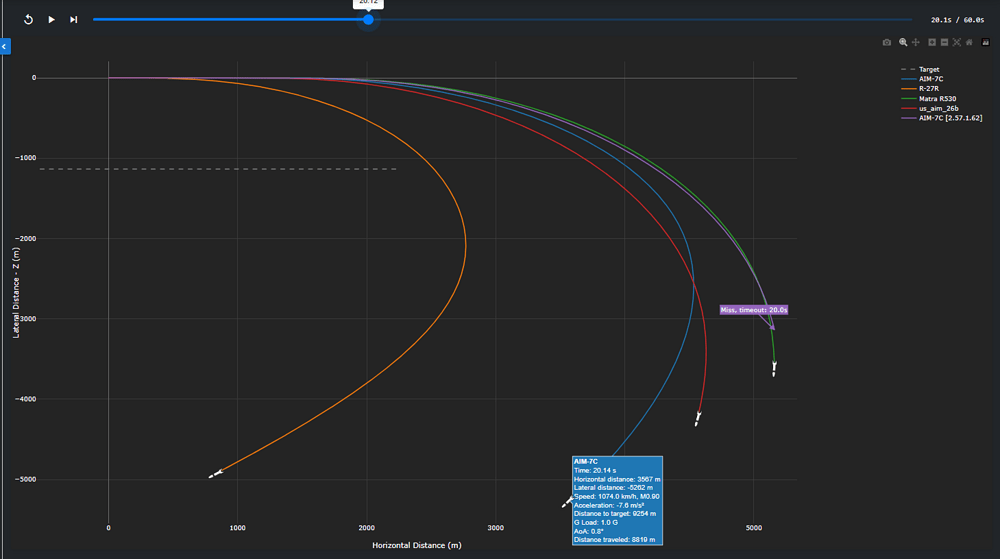Image resolution: width=1000 pixels, height=559 pixels.
Task: Click the Matra R530 green missile marker
Action: (774, 369)
